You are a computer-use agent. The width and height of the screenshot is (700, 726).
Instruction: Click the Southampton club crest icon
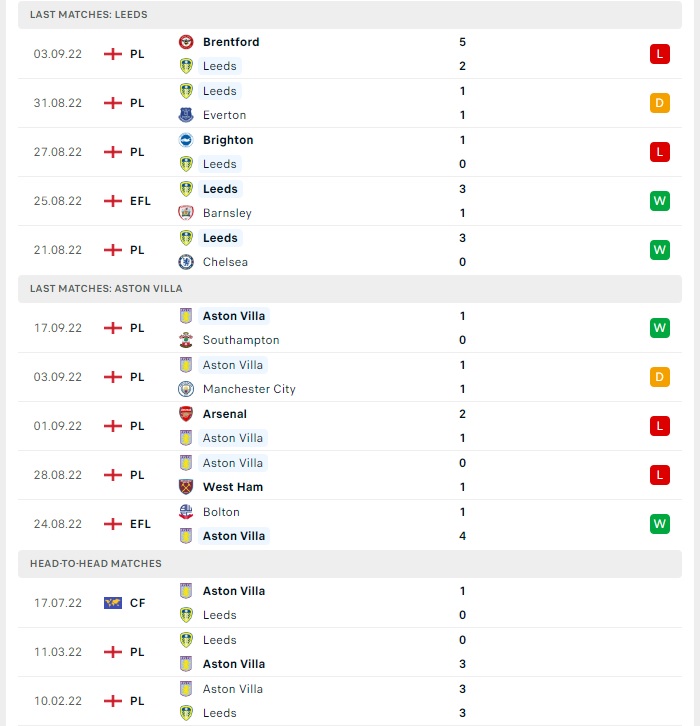pyautogui.click(x=186, y=340)
